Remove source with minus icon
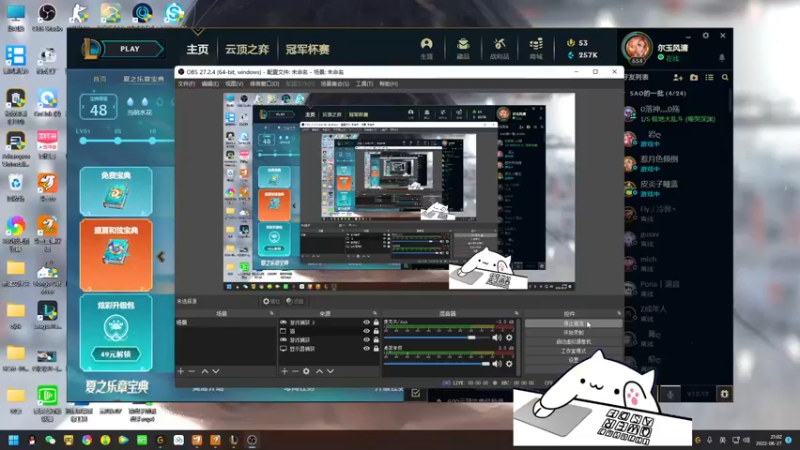This screenshot has height=450, width=800. coord(295,371)
